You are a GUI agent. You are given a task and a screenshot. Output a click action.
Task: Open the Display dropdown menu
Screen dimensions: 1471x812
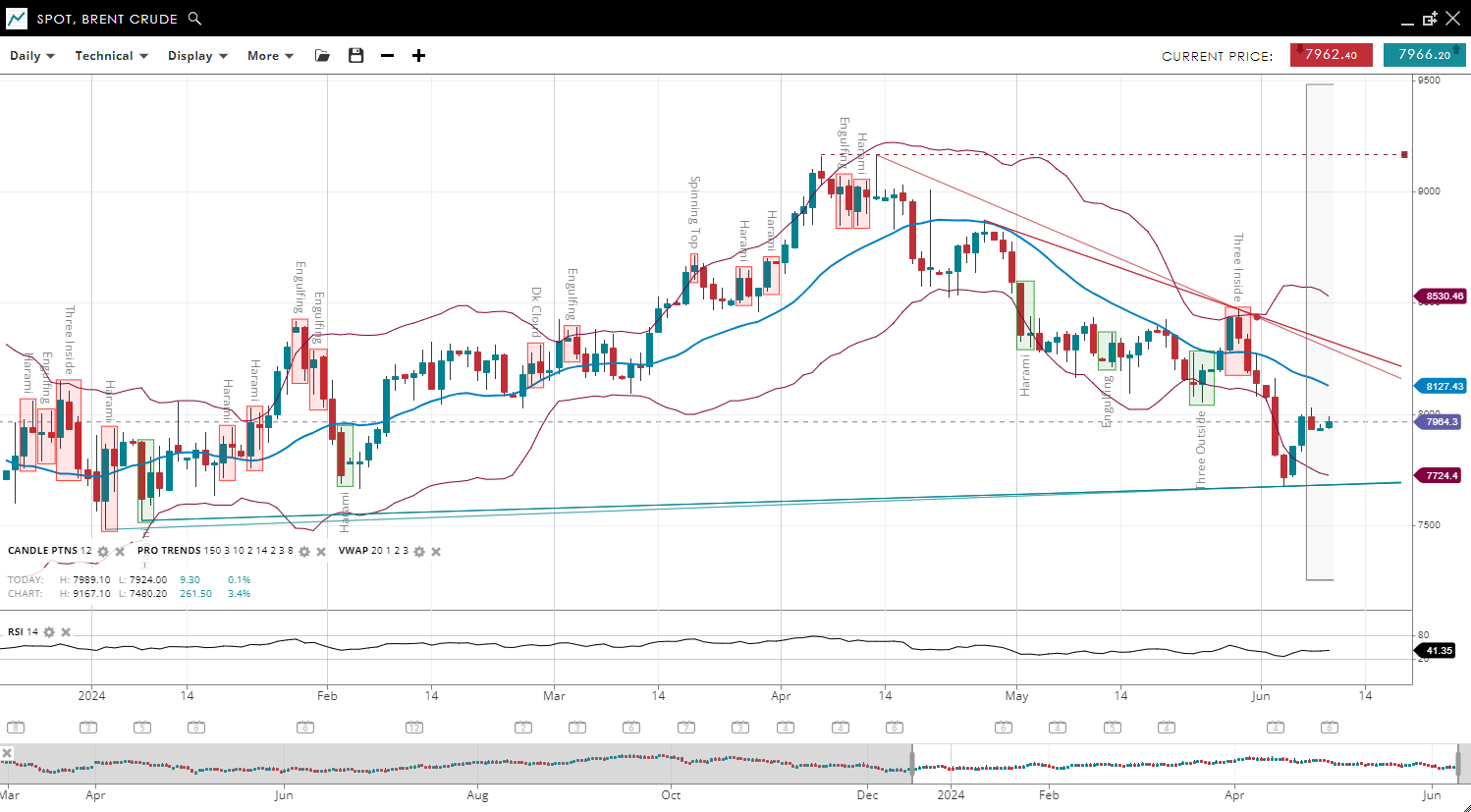pyautogui.click(x=197, y=56)
